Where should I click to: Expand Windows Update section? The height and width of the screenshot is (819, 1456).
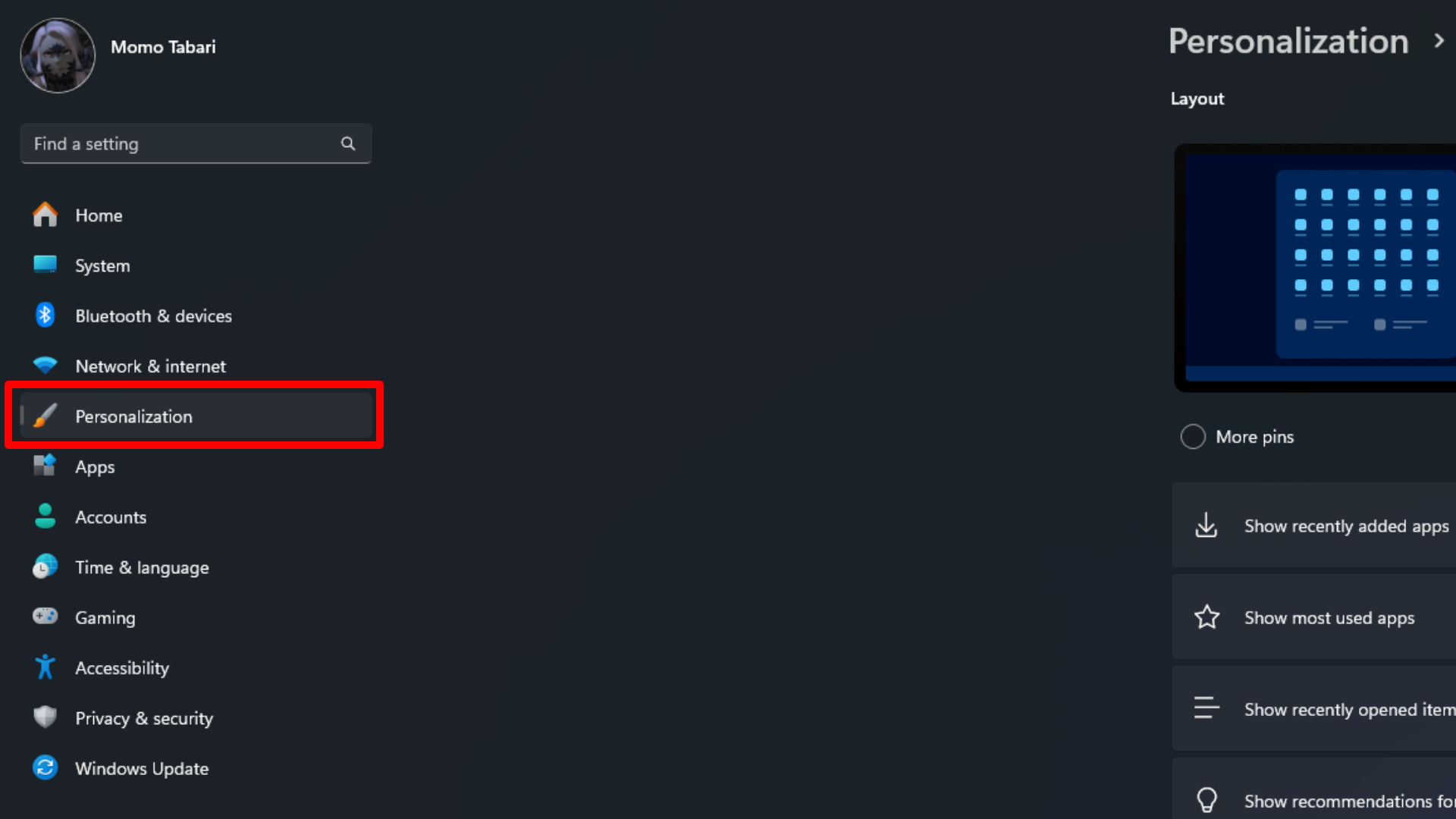(x=141, y=768)
